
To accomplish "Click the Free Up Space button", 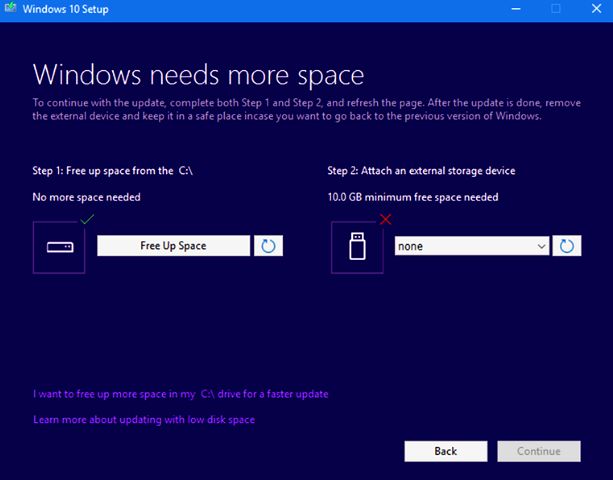I will 173,245.
